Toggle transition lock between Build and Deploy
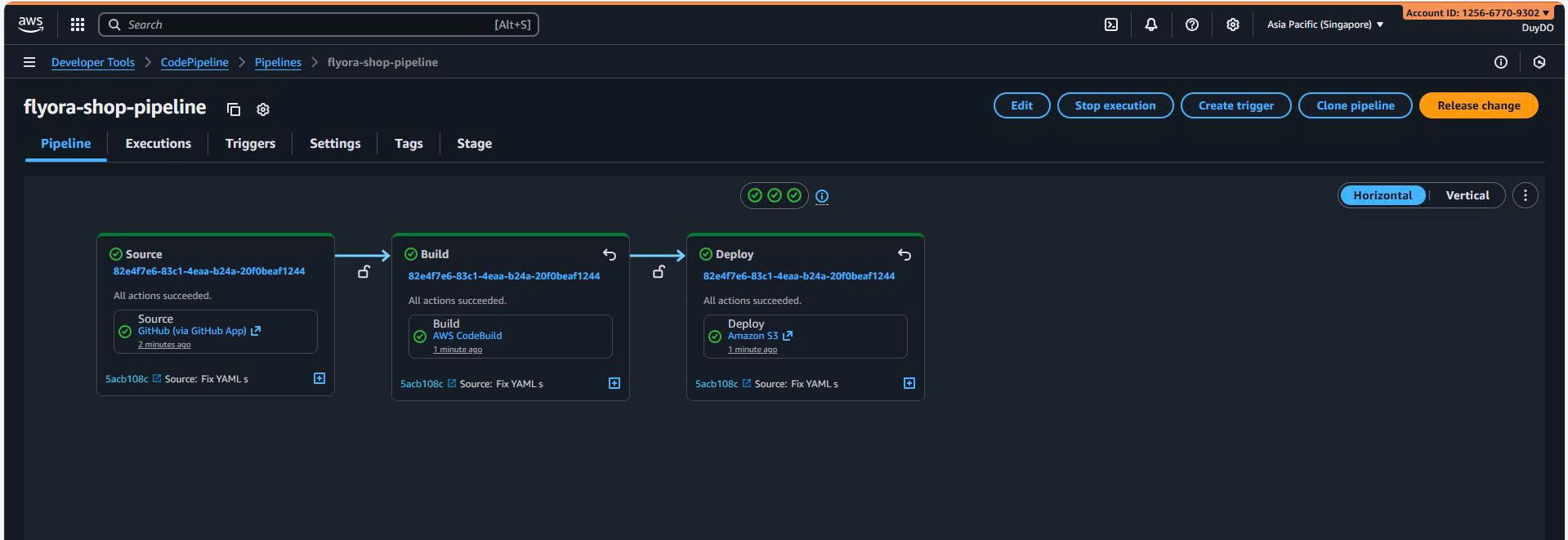 tap(659, 272)
